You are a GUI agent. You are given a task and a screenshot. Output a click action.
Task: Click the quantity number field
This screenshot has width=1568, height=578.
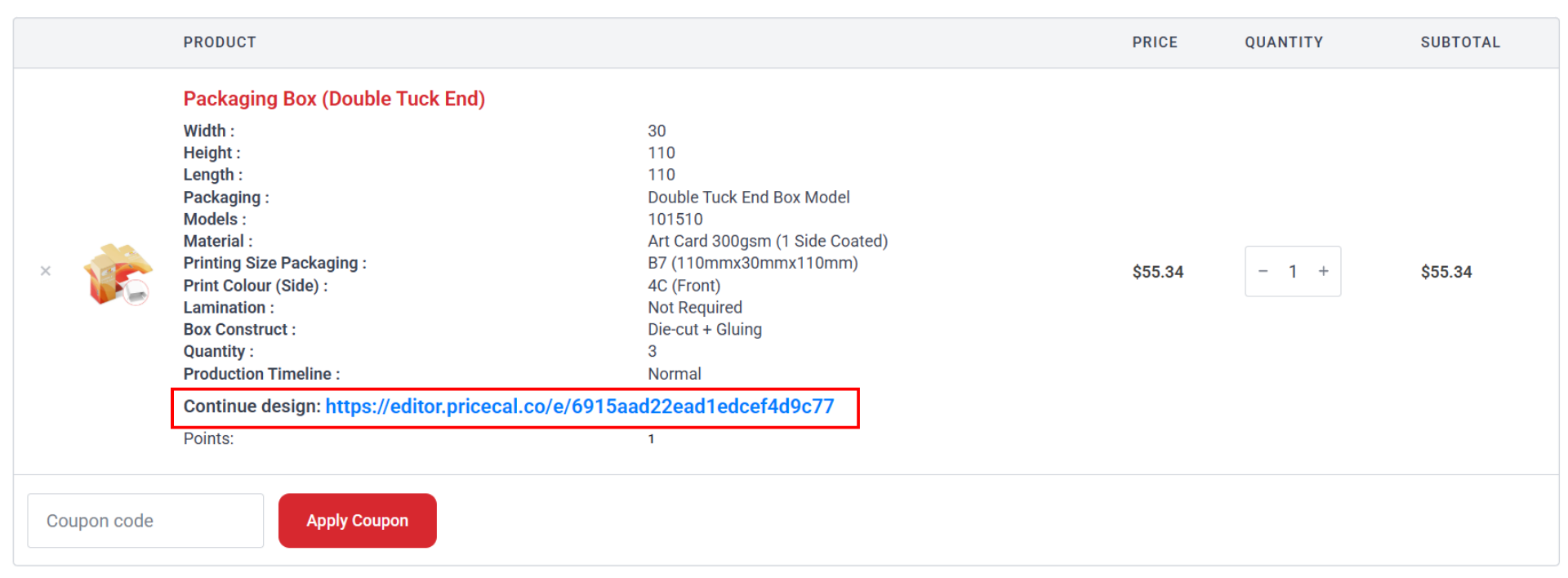pyautogui.click(x=1293, y=271)
